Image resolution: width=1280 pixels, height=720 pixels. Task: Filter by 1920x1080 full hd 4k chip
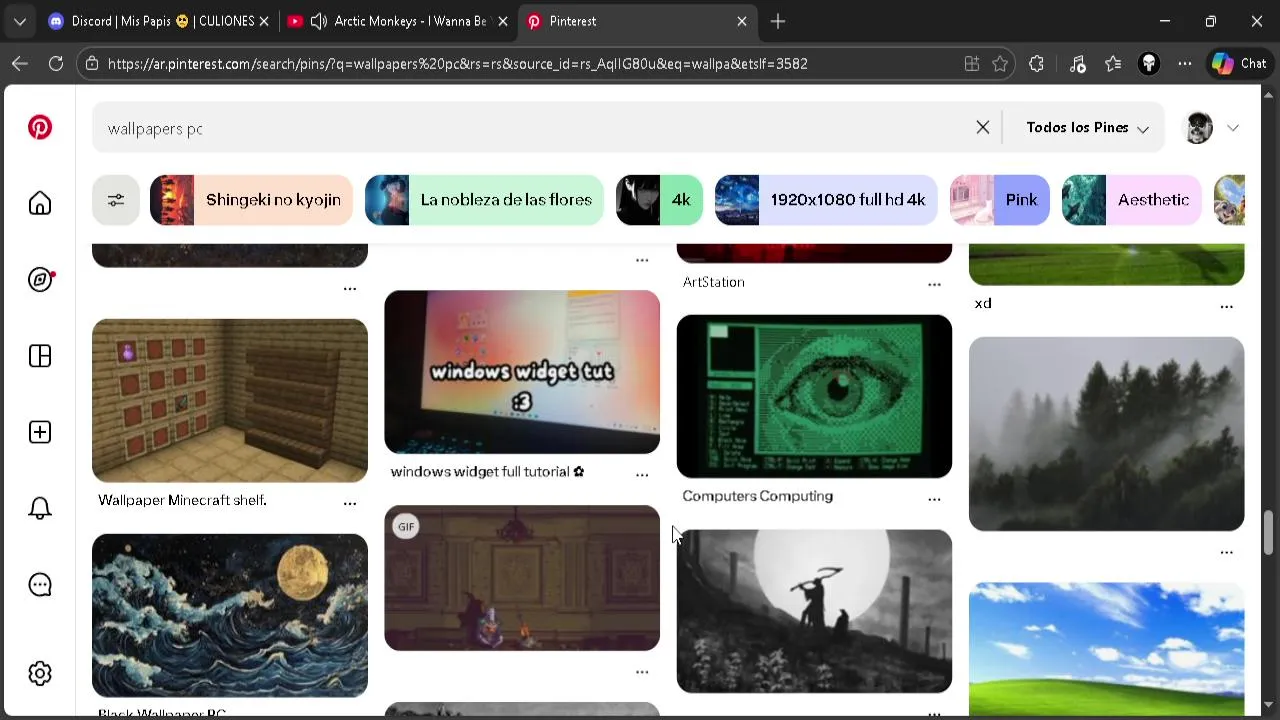(x=826, y=200)
